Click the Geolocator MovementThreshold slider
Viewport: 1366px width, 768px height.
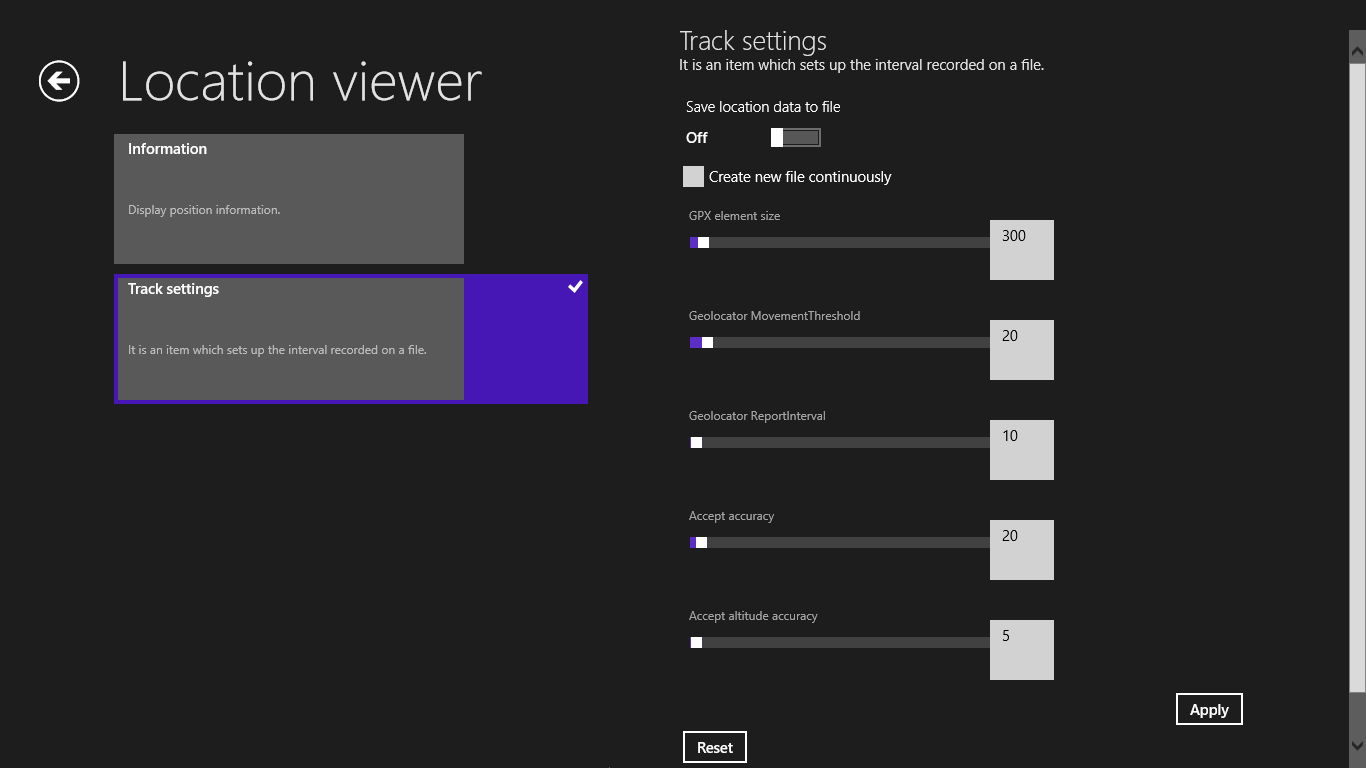pos(839,343)
